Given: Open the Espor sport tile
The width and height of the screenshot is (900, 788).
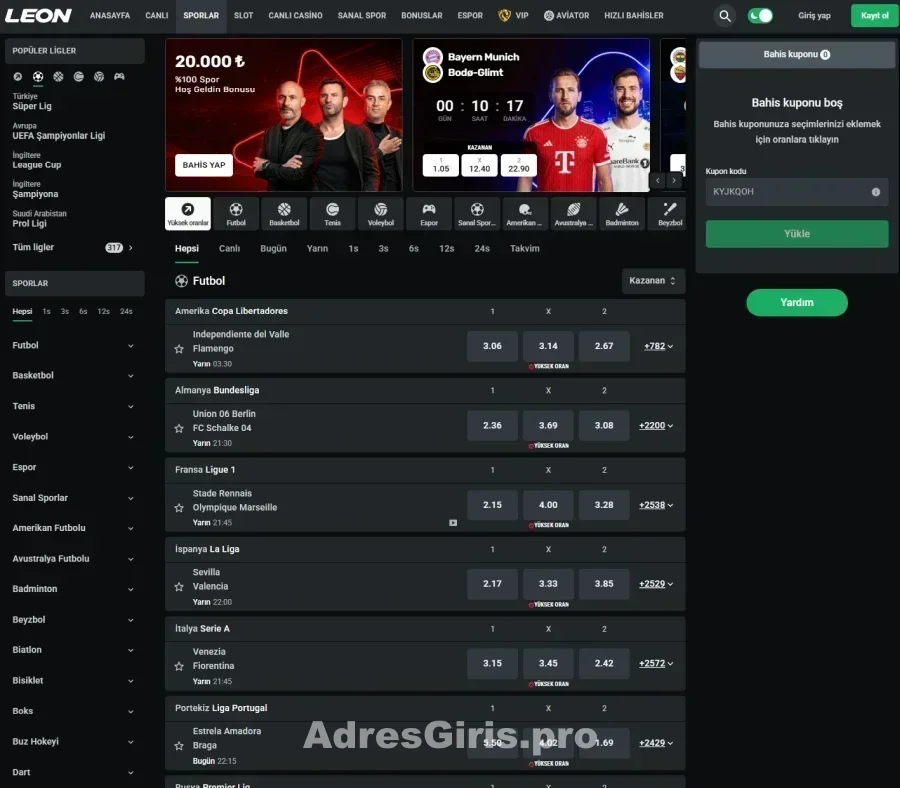Looking at the screenshot, I should coord(429,214).
